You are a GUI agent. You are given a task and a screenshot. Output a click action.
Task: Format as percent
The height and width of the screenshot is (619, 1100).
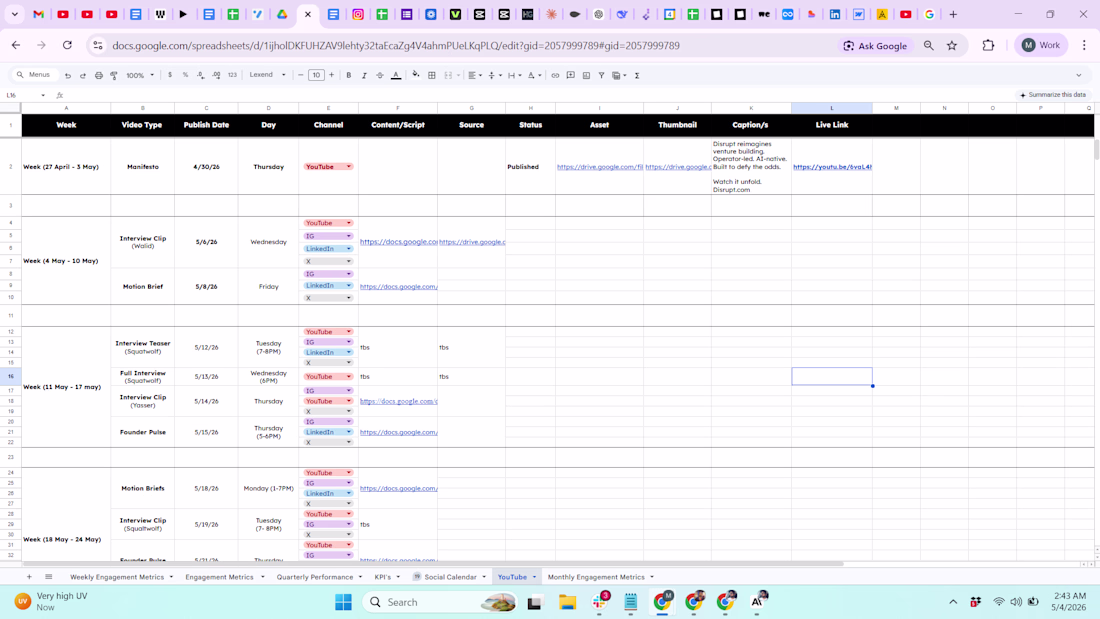[x=185, y=75]
